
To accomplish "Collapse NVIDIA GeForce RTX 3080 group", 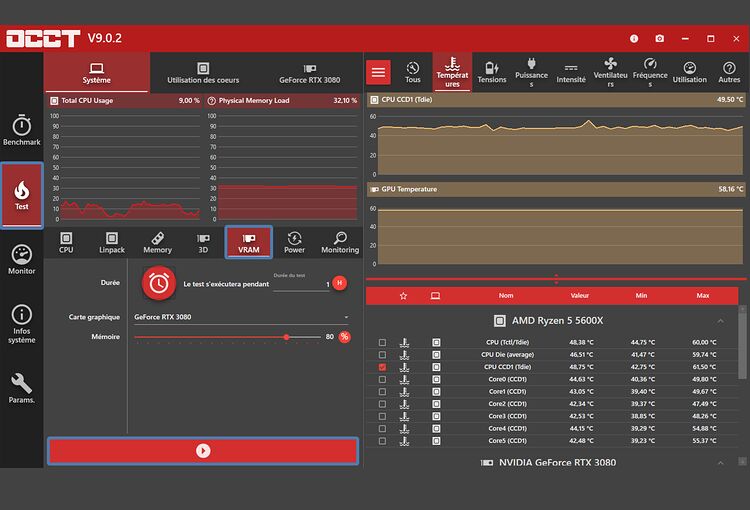I will point(720,463).
